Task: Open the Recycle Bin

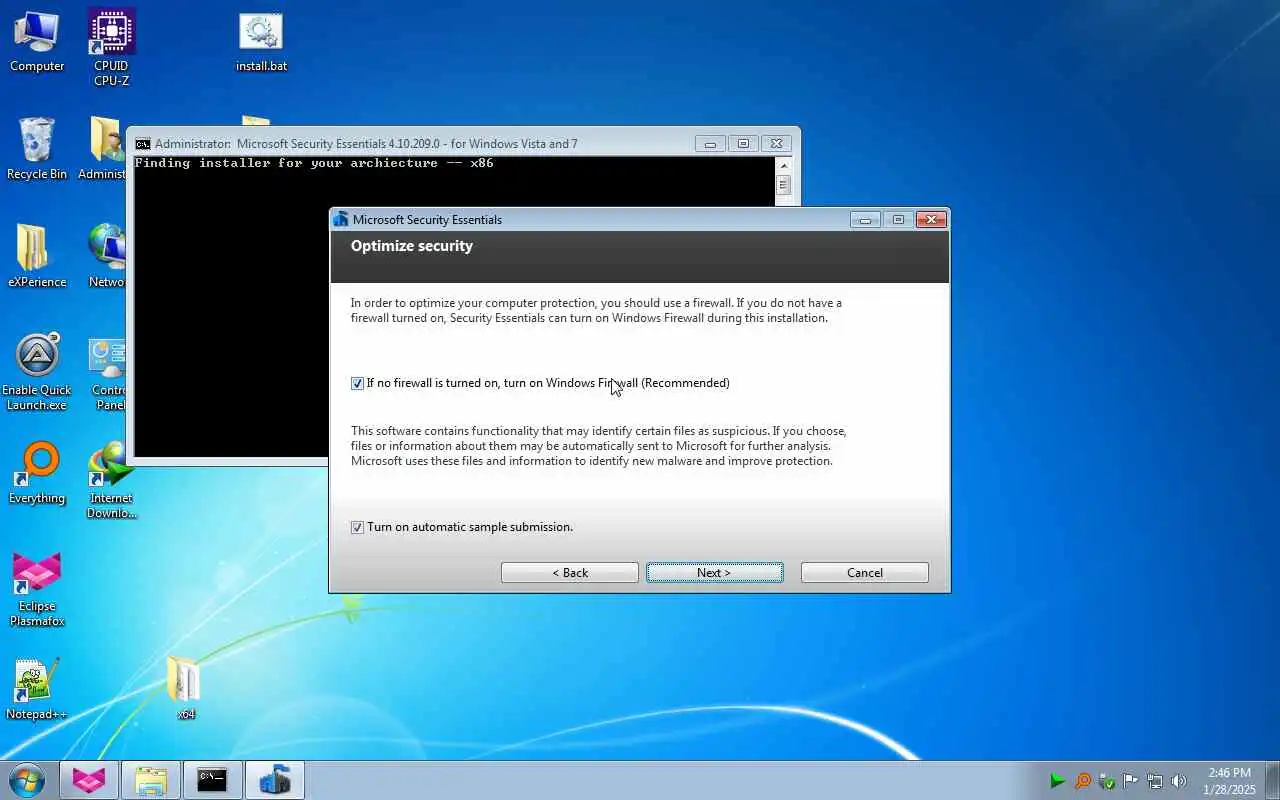Action: click(x=37, y=149)
